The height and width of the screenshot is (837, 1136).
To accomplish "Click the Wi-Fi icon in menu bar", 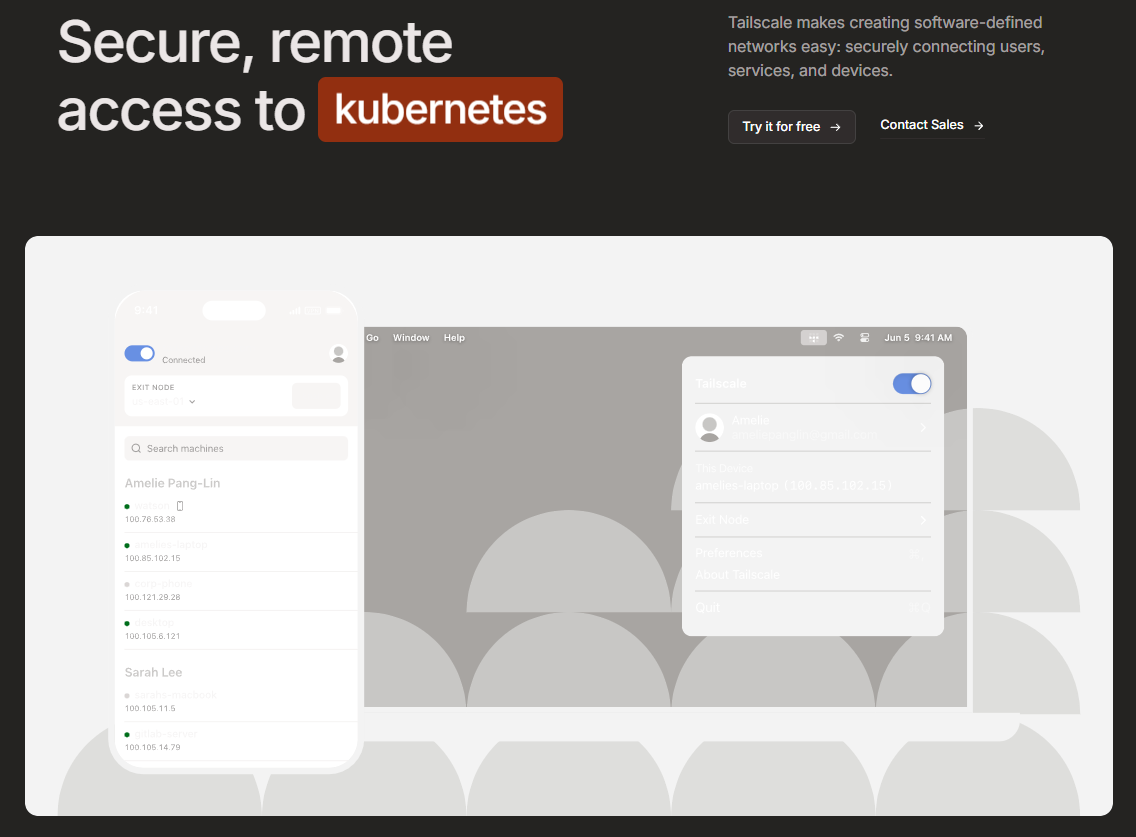I will (x=839, y=338).
